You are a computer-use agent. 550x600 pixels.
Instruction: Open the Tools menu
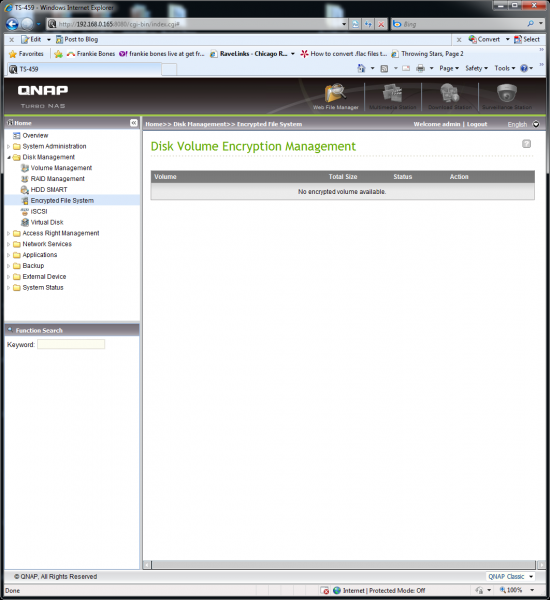pos(504,68)
